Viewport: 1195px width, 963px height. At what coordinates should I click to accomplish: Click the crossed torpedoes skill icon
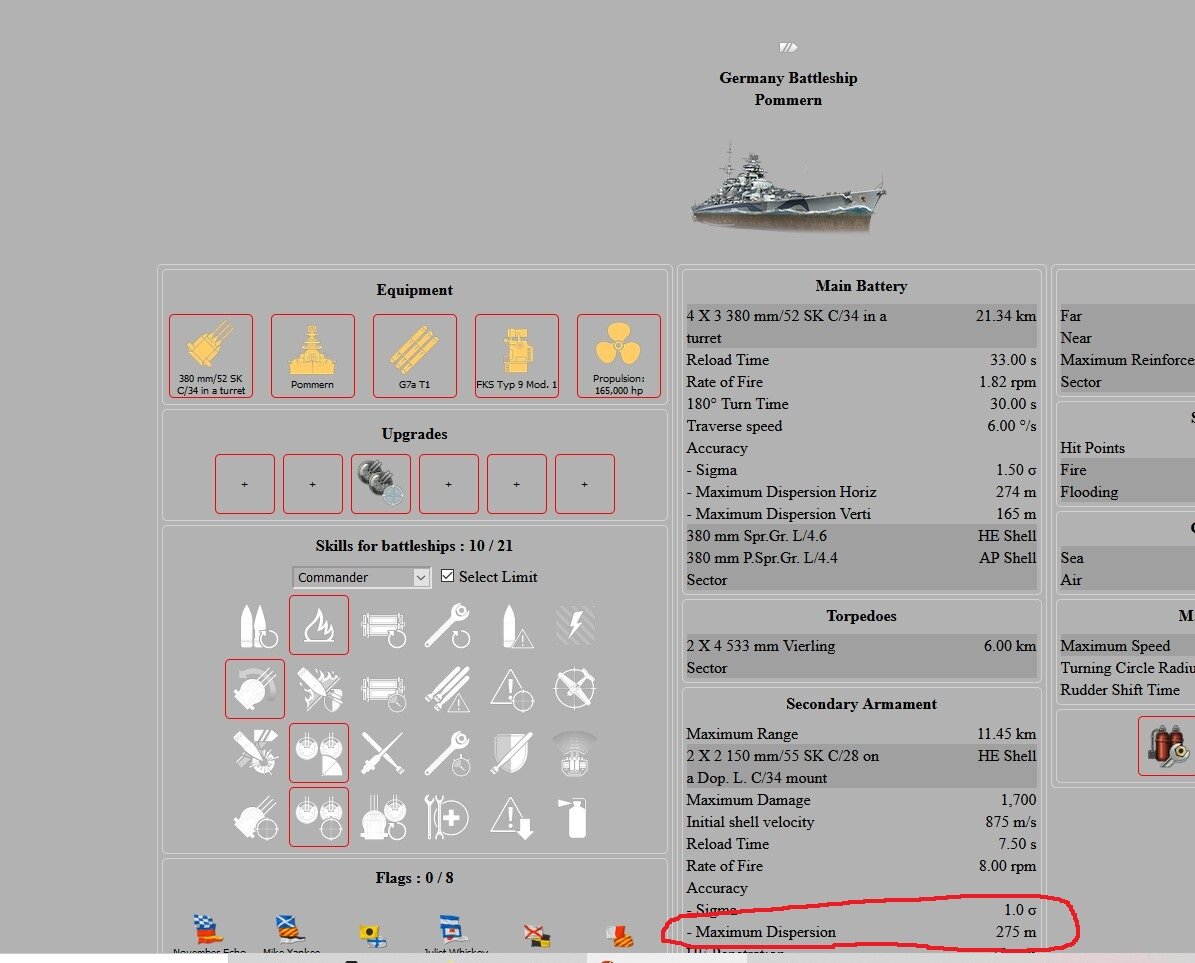pyautogui.click(x=381, y=753)
